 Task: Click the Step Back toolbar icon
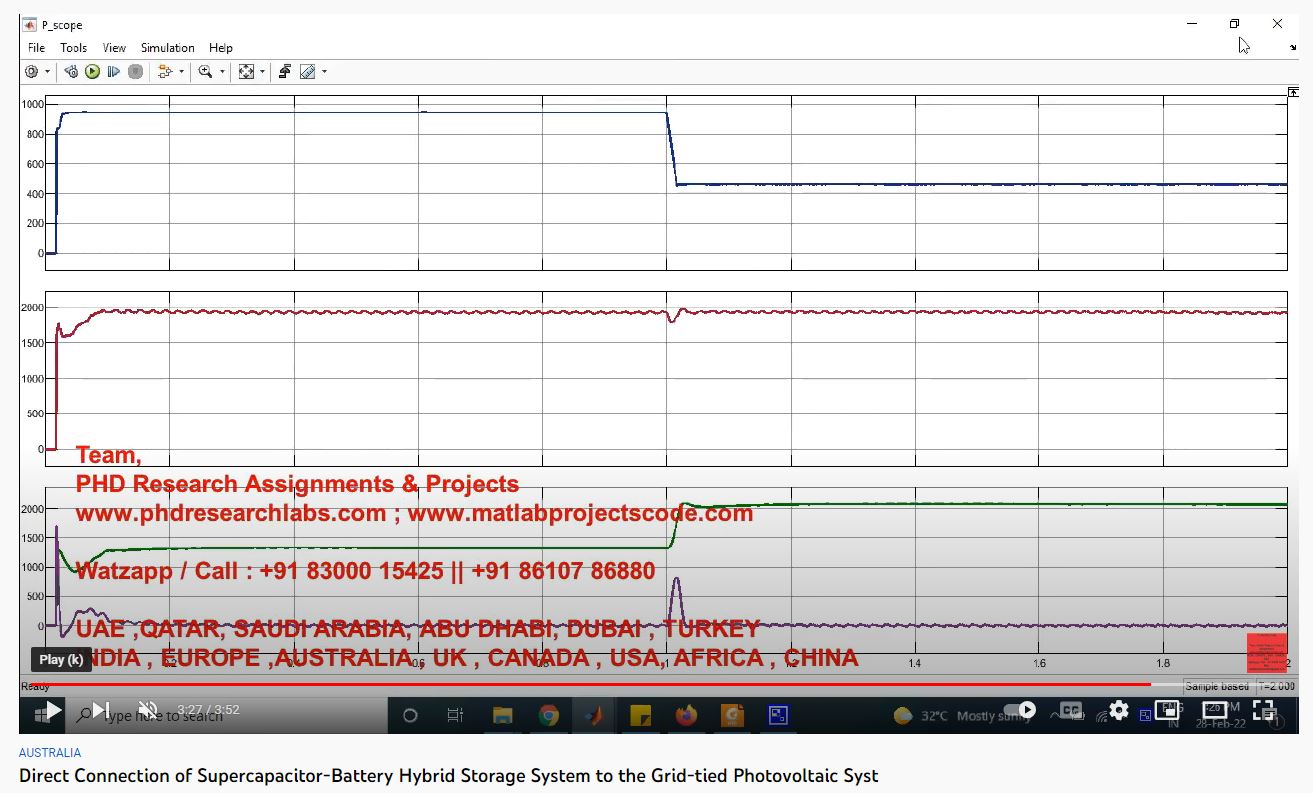tap(71, 72)
